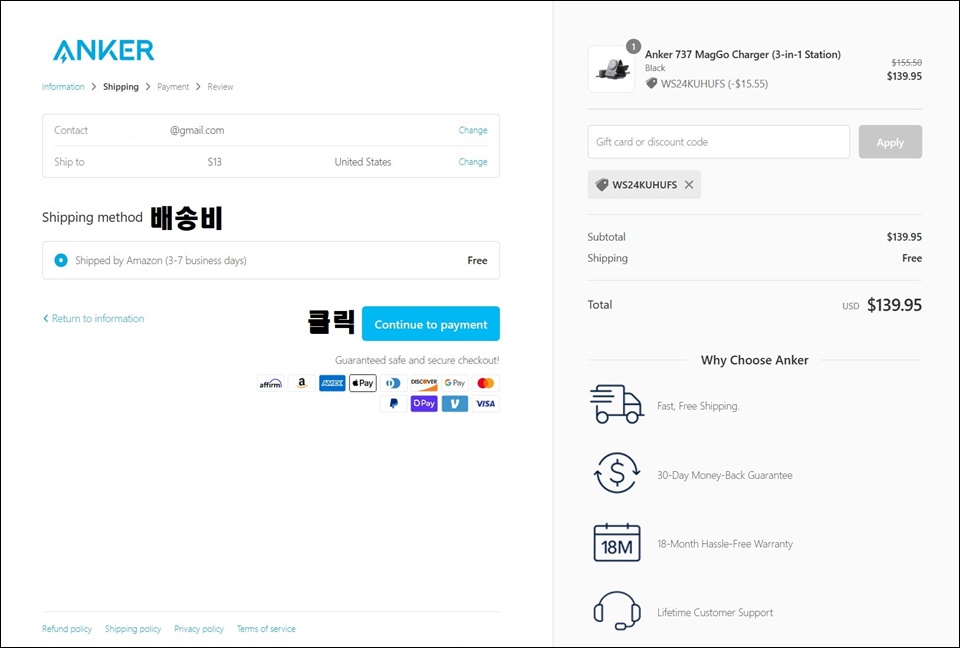The height and width of the screenshot is (648, 960).
Task: Click Guaranteed safe and secure checkout text
Action: point(417,360)
